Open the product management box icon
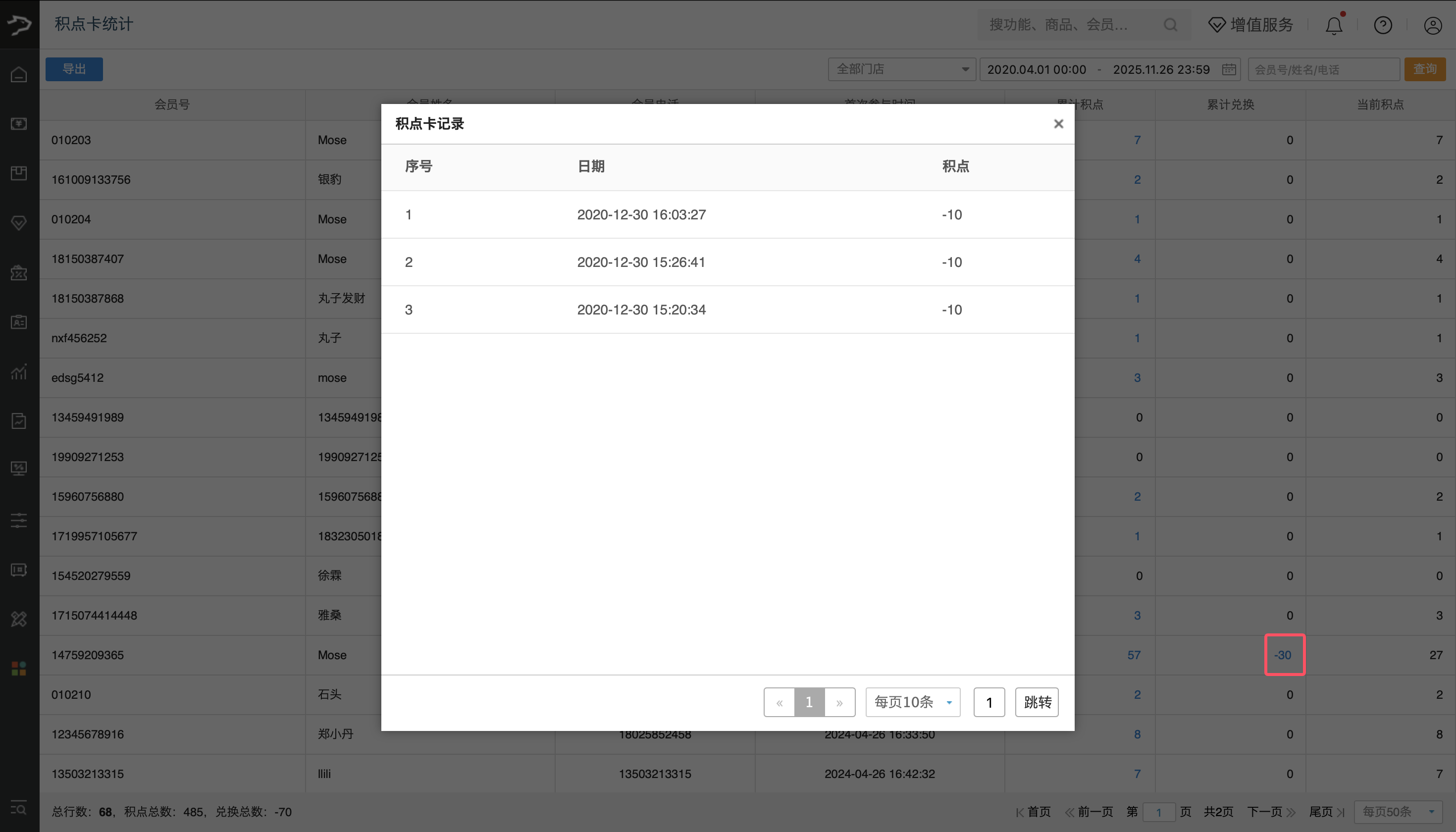 (x=18, y=173)
